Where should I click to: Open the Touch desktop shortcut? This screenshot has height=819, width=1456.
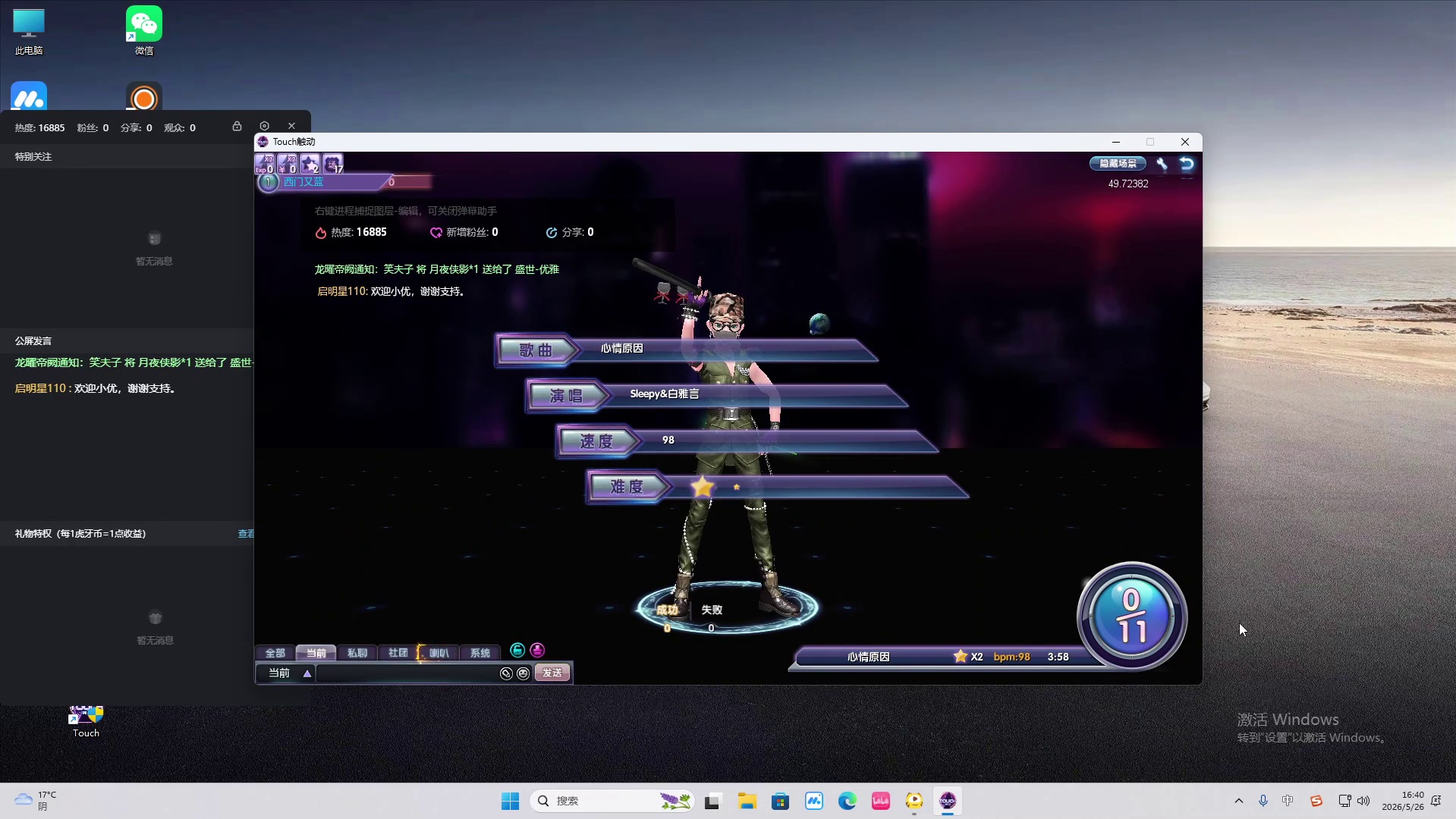(86, 722)
